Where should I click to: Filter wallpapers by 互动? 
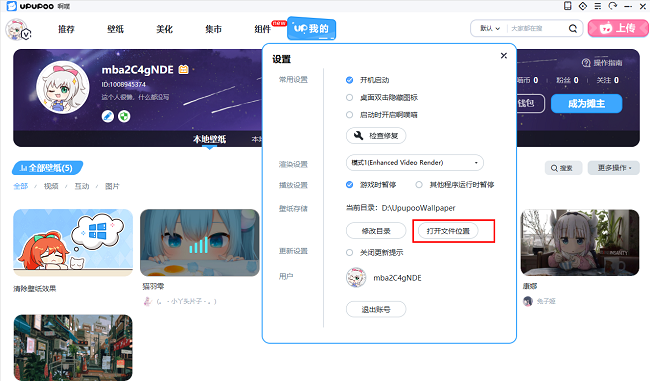tap(82, 186)
